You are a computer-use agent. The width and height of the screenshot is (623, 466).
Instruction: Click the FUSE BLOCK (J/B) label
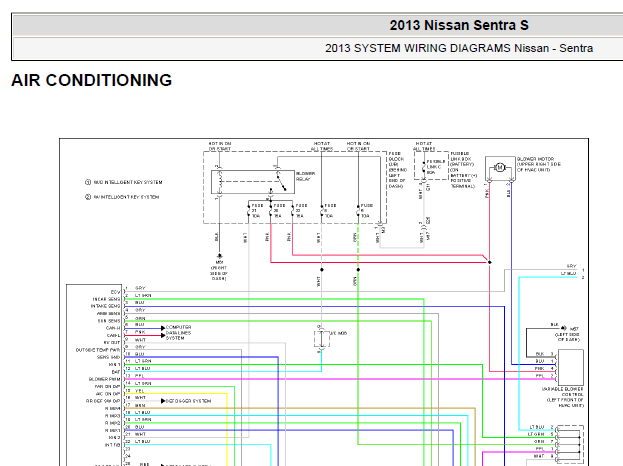point(398,170)
